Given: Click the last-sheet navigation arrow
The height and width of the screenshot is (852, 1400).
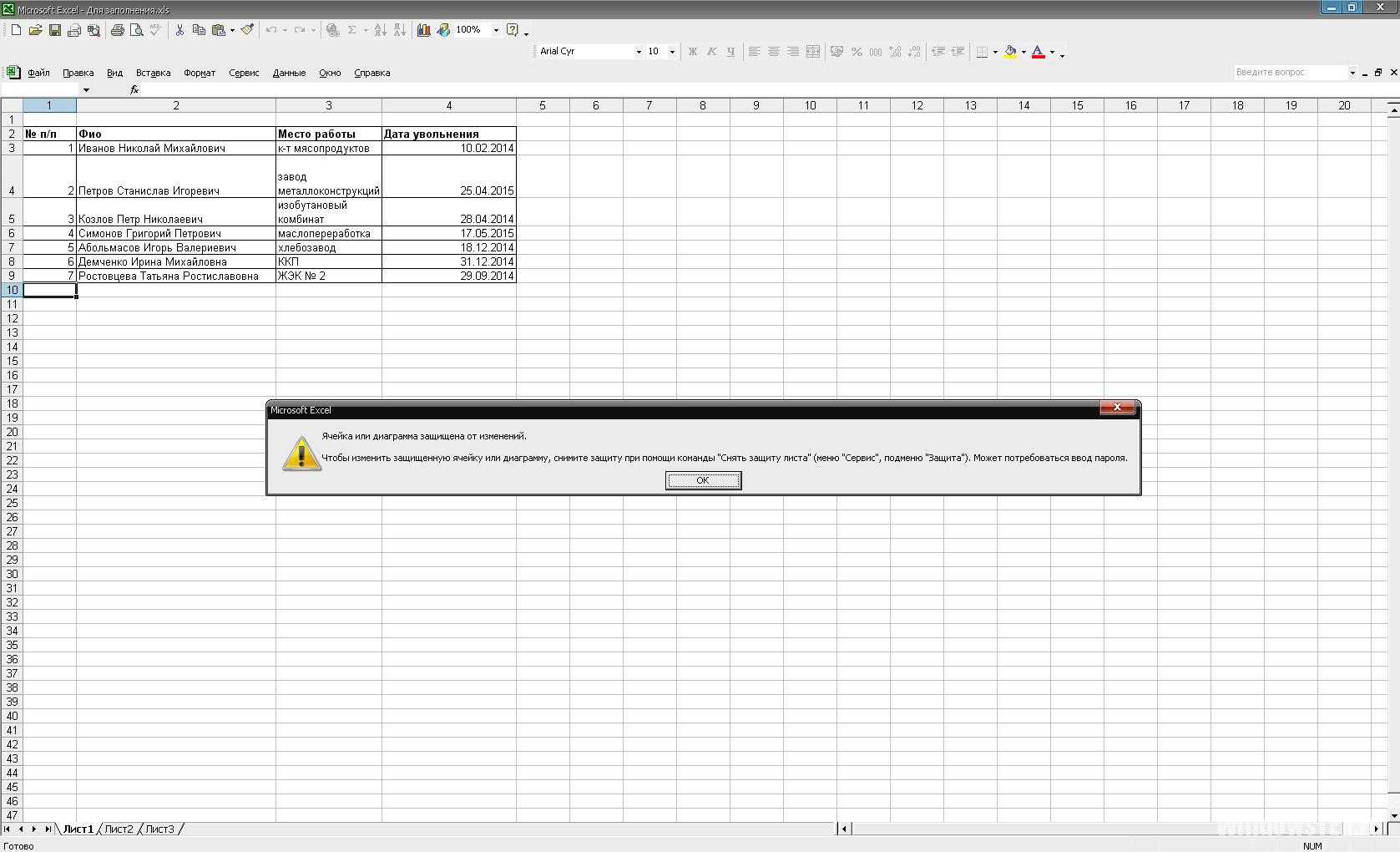Looking at the screenshot, I should [x=48, y=829].
